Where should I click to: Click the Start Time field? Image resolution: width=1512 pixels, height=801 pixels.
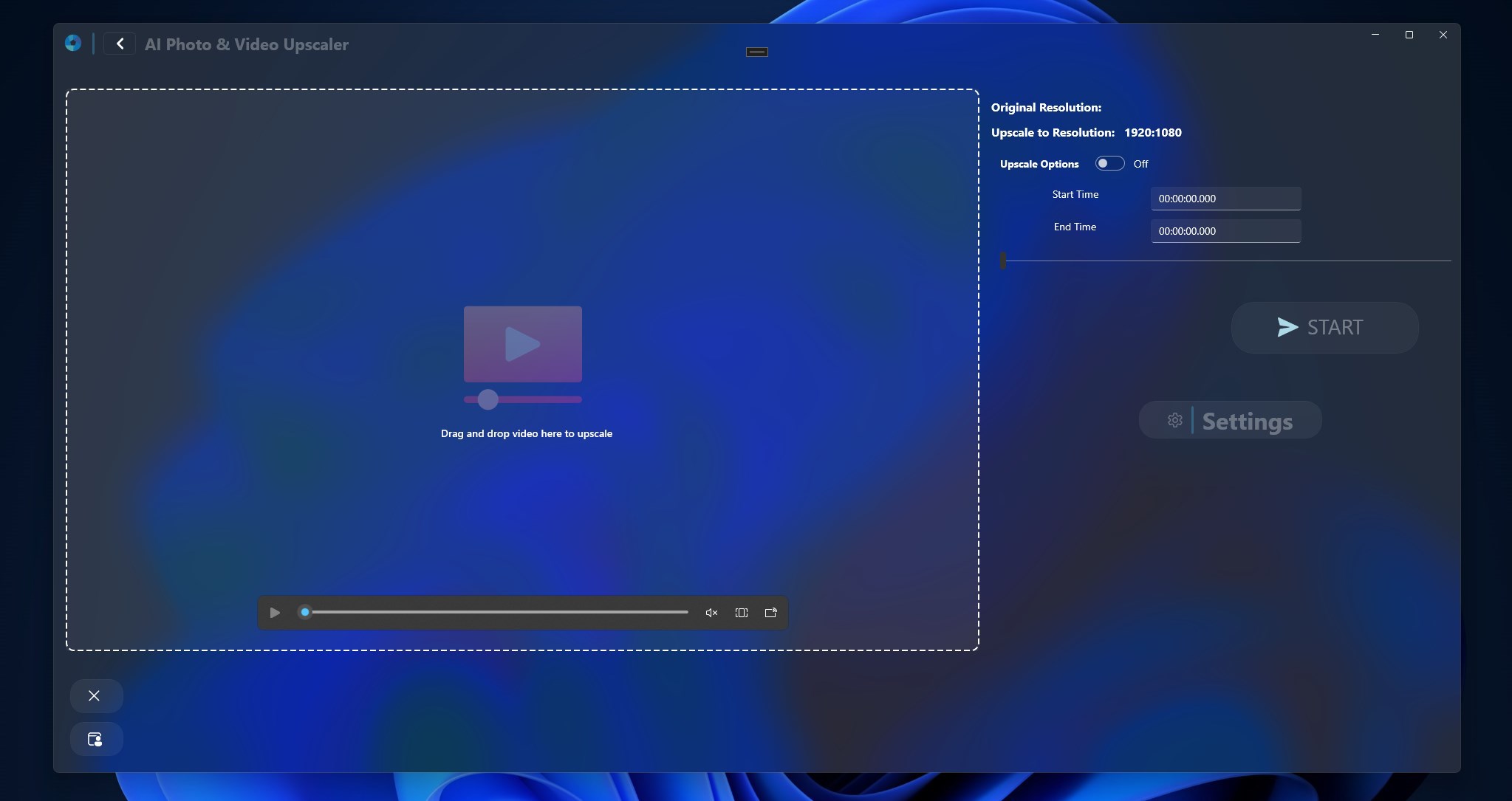tap(1226, 198)
